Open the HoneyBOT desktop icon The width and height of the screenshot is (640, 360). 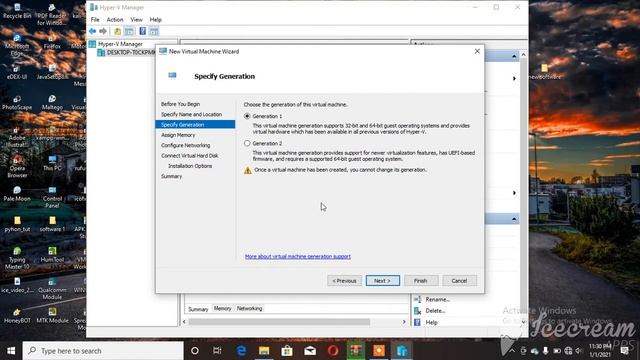tap(17, 316)
